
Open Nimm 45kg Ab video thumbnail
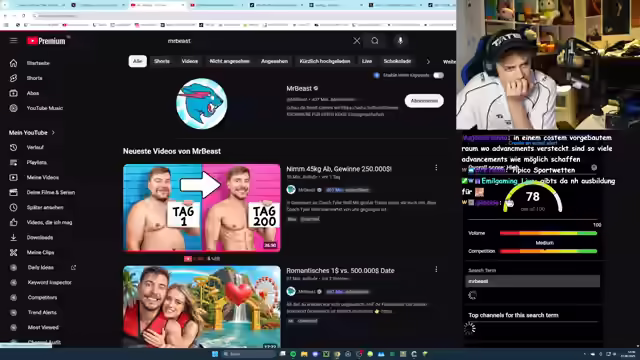[202, 207]
